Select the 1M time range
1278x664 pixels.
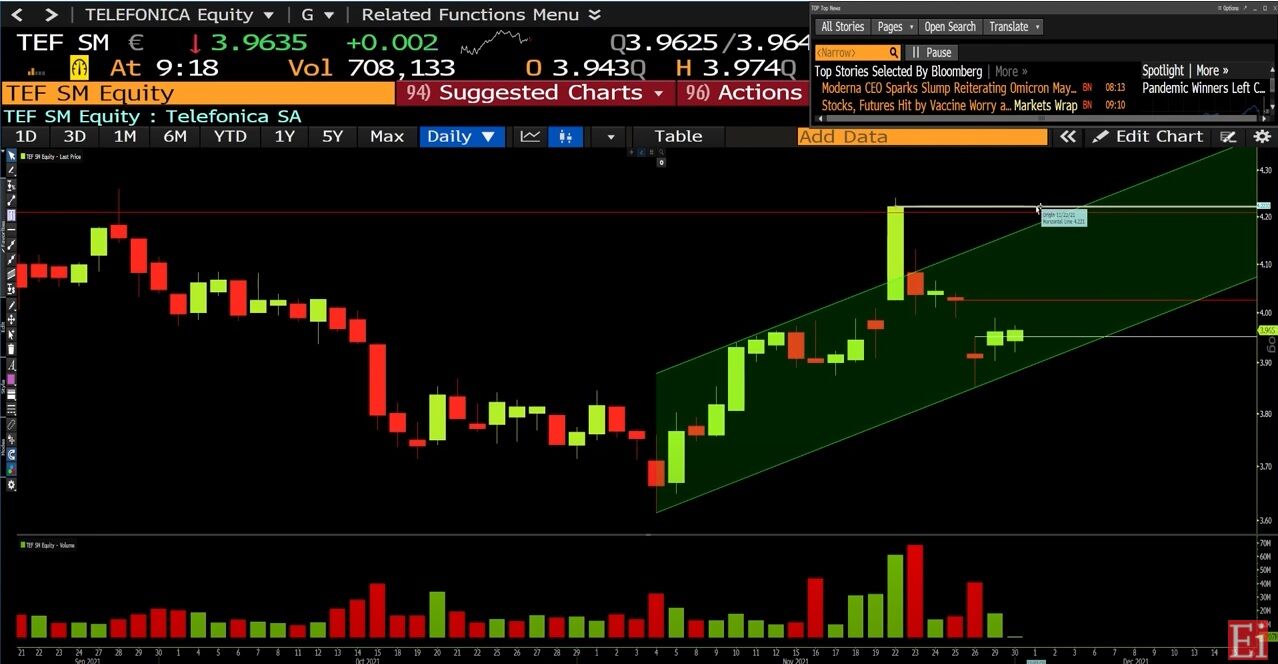point(124,137)
